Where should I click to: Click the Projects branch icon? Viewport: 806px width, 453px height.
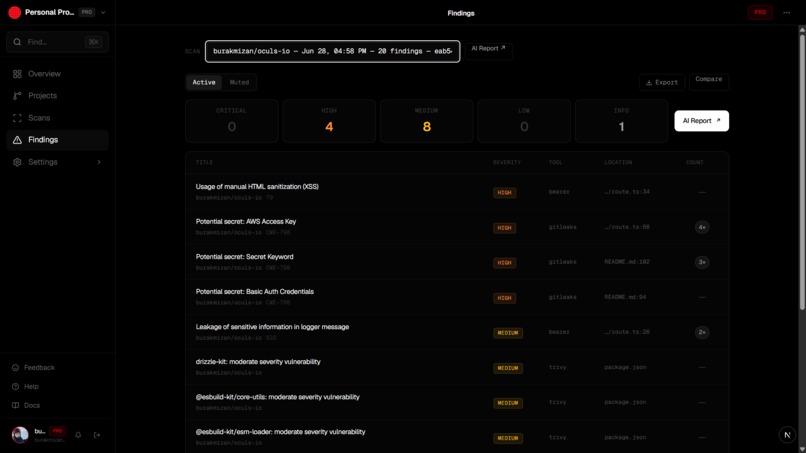click(17, 96)
